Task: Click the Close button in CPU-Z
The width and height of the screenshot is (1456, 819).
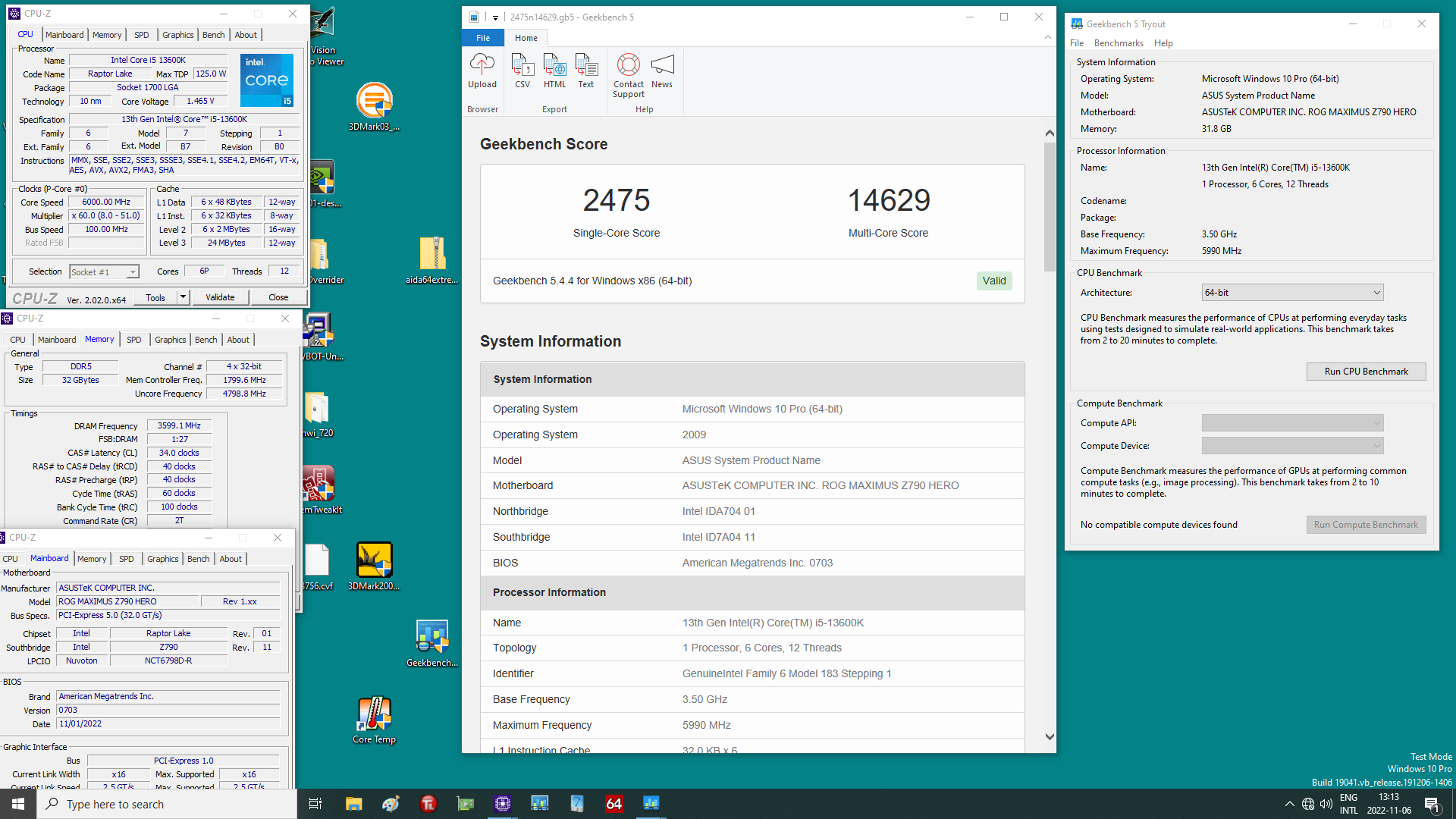Action: 278,297
